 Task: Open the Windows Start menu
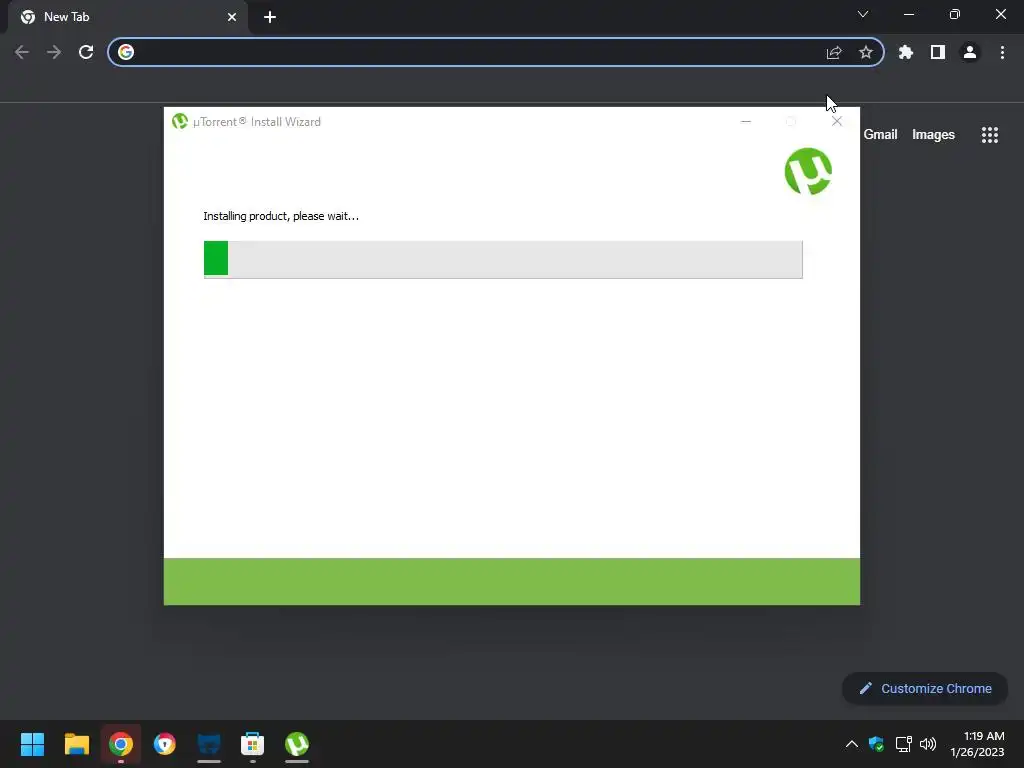pos(33,744)
